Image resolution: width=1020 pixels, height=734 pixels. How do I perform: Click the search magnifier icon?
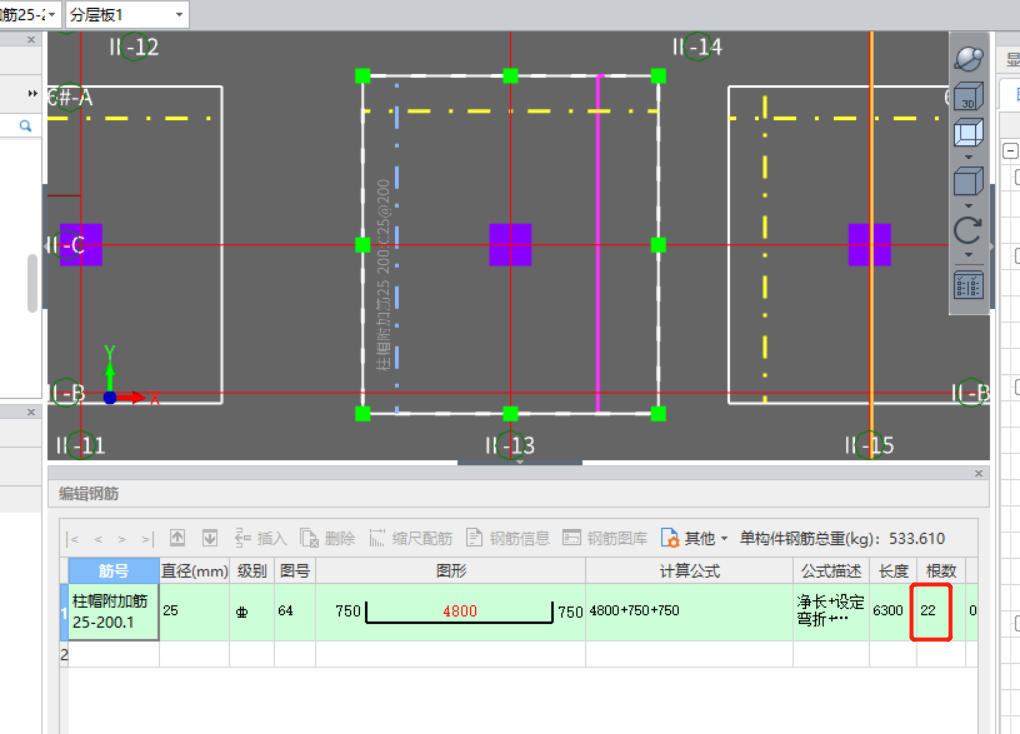pyautogui.click(x=25, y=126)
